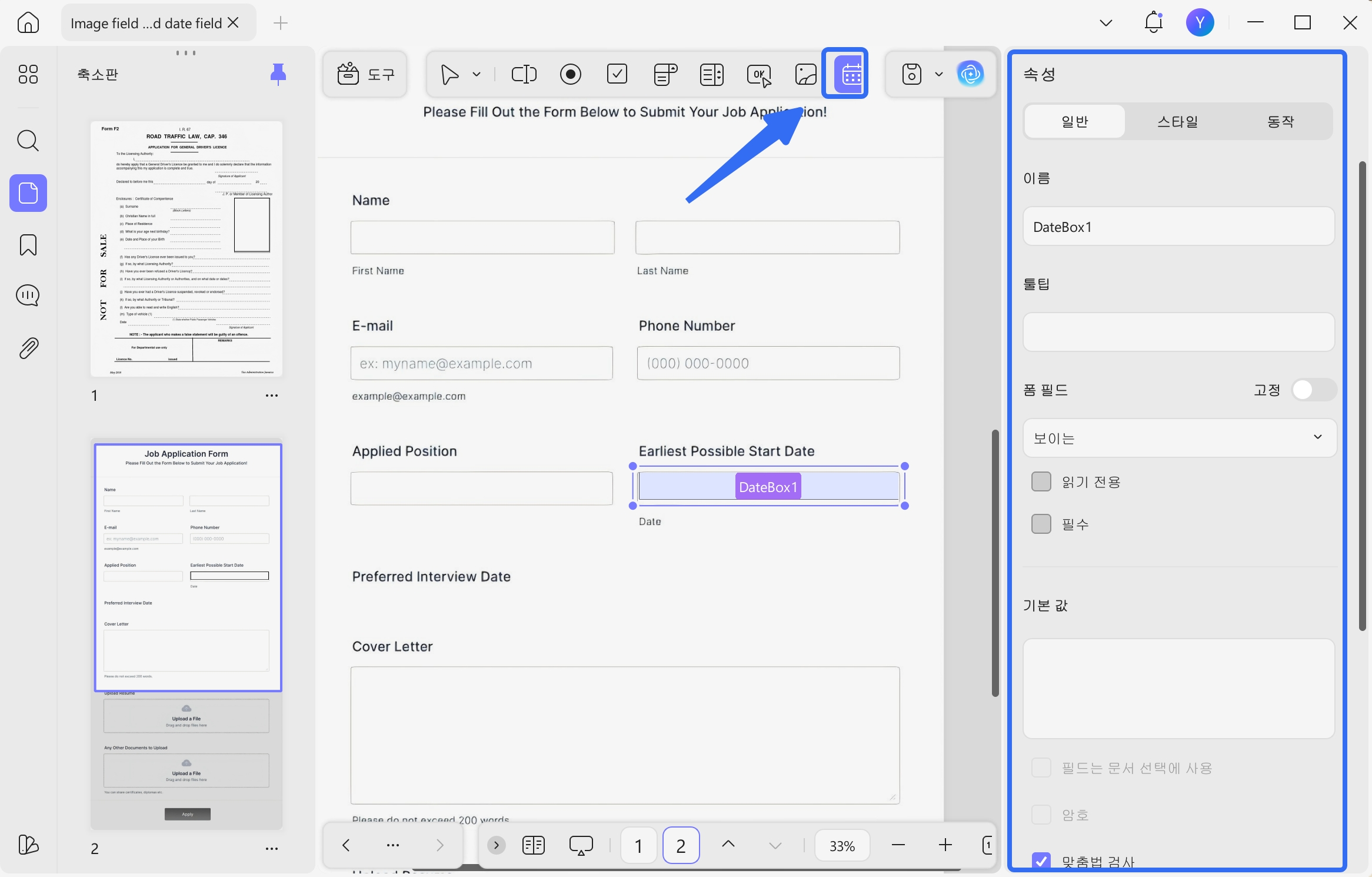Select the text field tool
The height and width of the screenshot is (877, 1372).
click(x=524, y=74)
